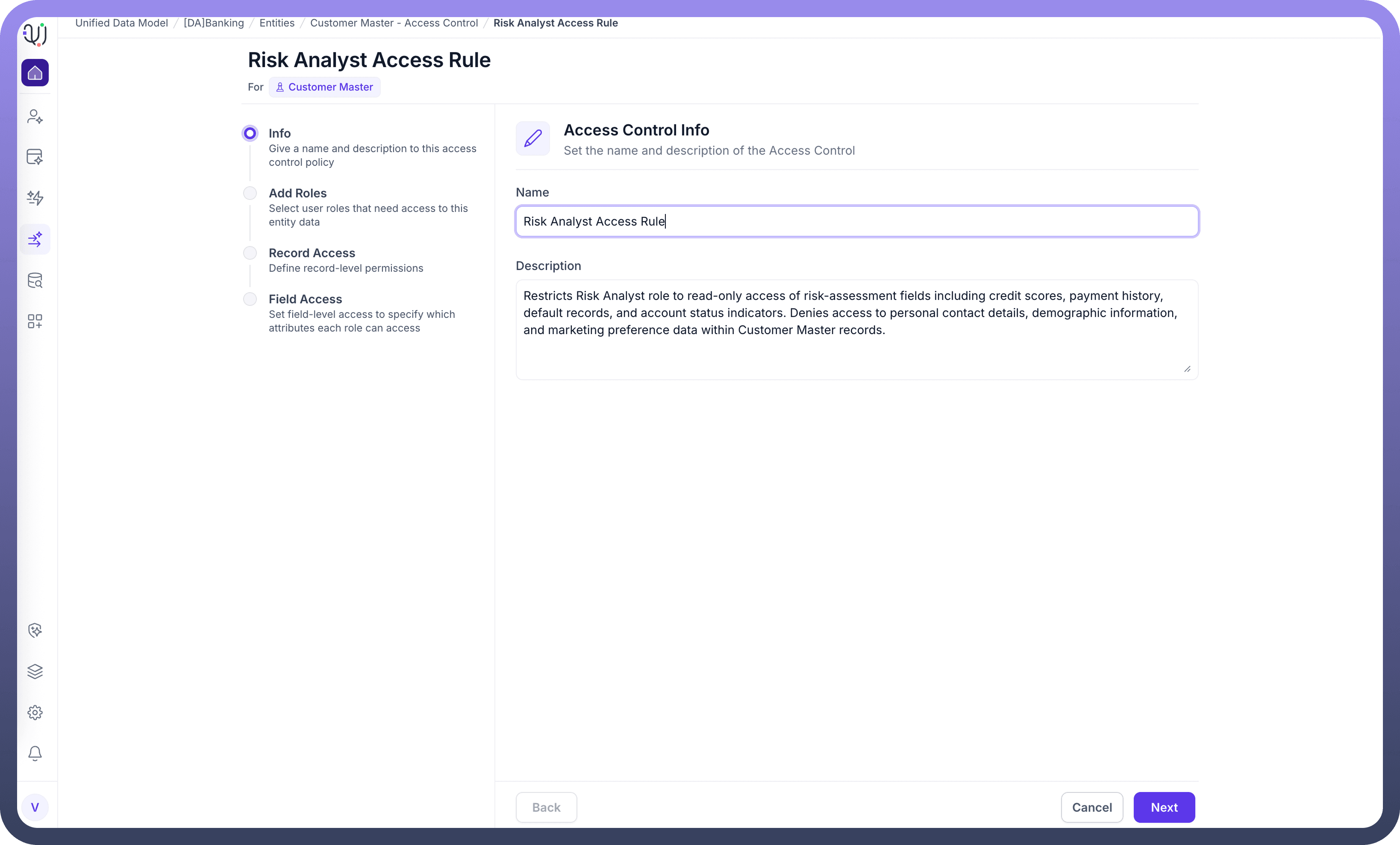Click the Next button
This screenshot has width=1400, height=845.
tap(1164, 807)
